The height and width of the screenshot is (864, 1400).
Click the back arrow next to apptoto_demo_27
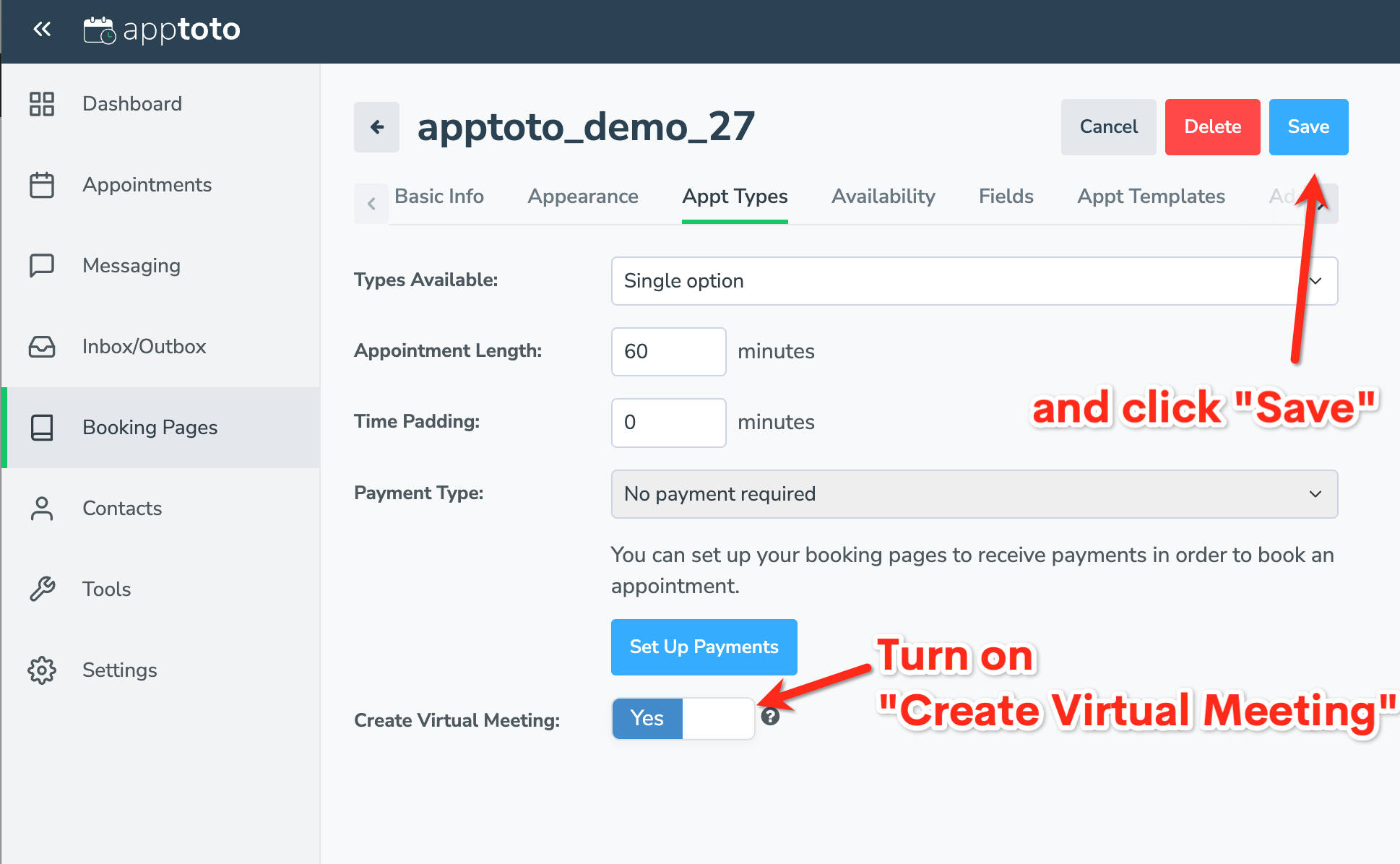(376, 126)
